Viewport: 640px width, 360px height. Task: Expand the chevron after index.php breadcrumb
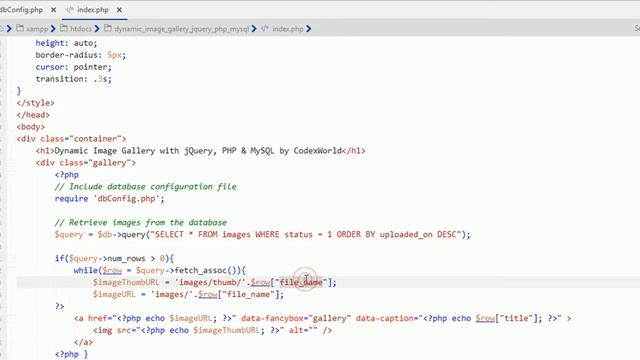click(x=309, y=29)
